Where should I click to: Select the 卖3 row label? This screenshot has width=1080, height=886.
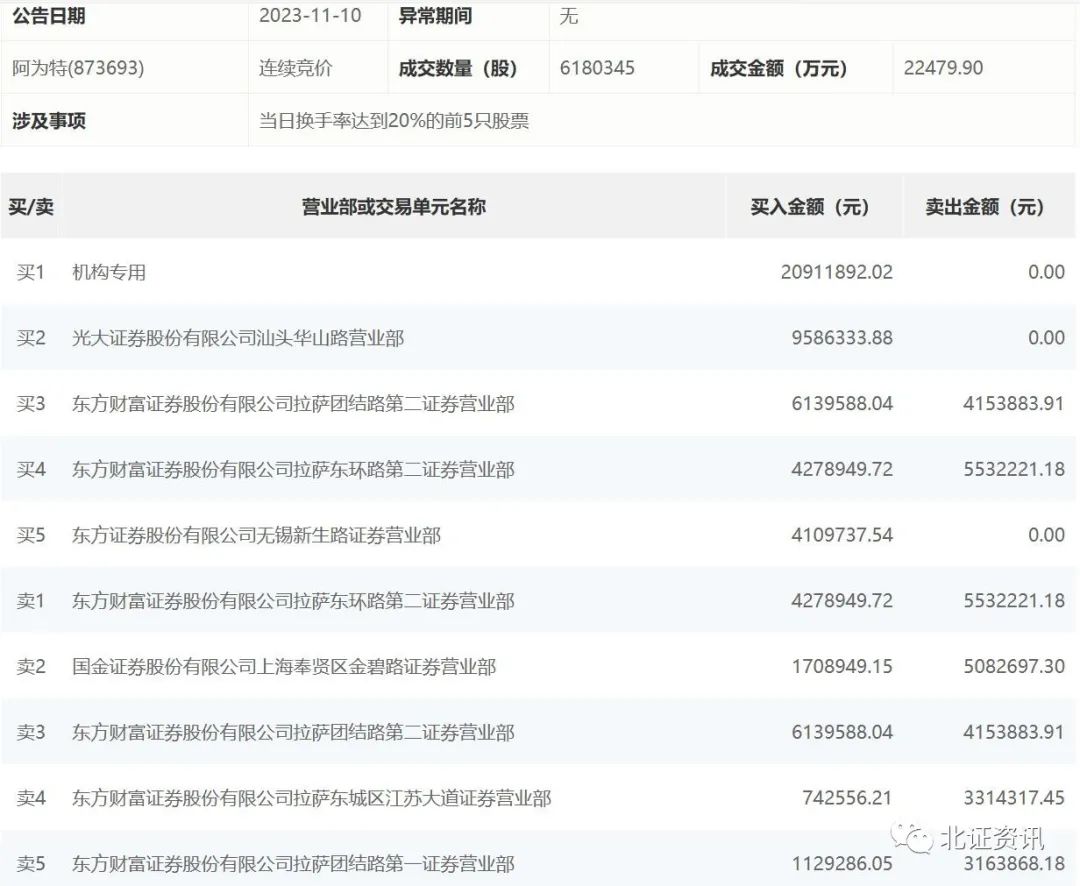(x=31, y=732)
